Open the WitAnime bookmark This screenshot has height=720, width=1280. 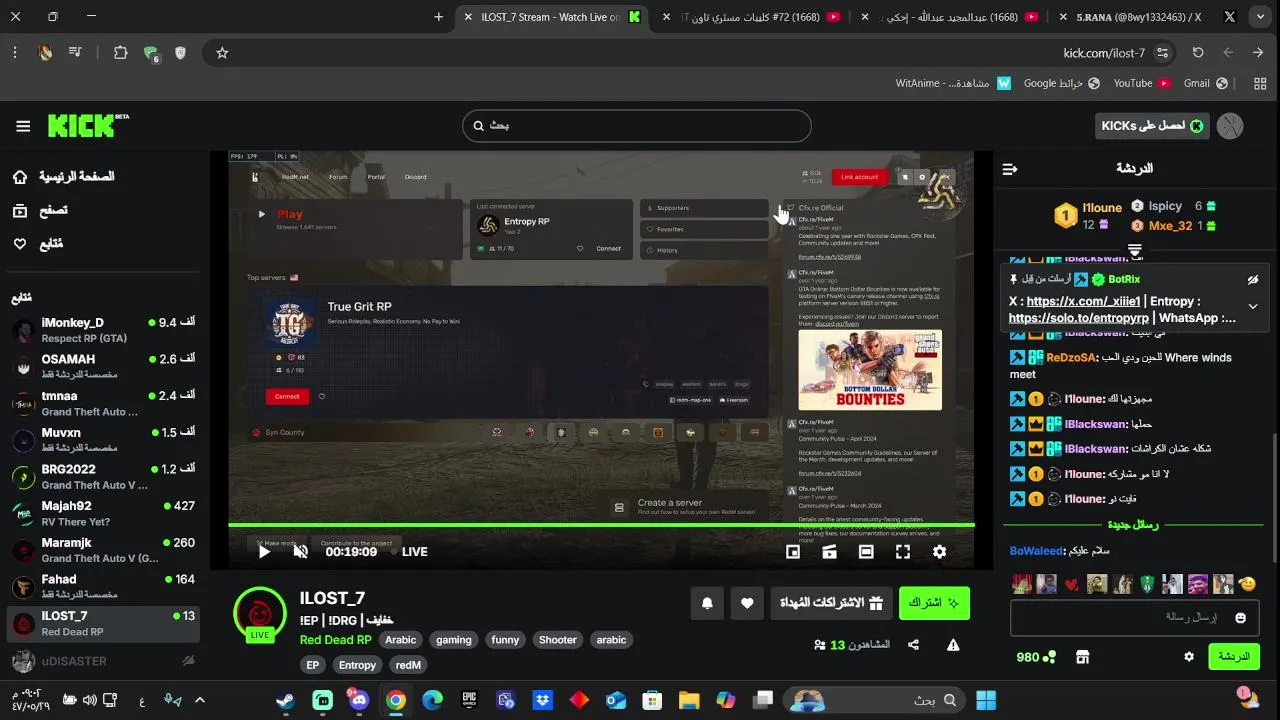coord(952,84)
